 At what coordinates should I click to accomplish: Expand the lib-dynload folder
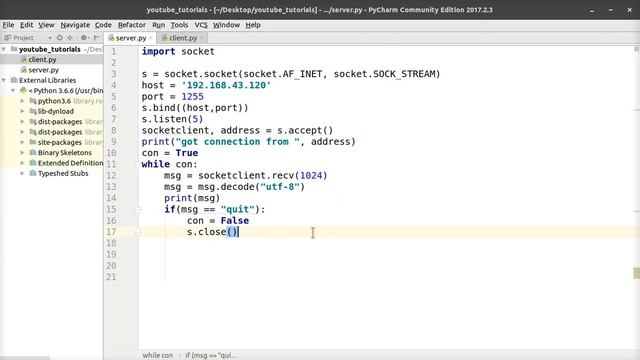[22, 111]
